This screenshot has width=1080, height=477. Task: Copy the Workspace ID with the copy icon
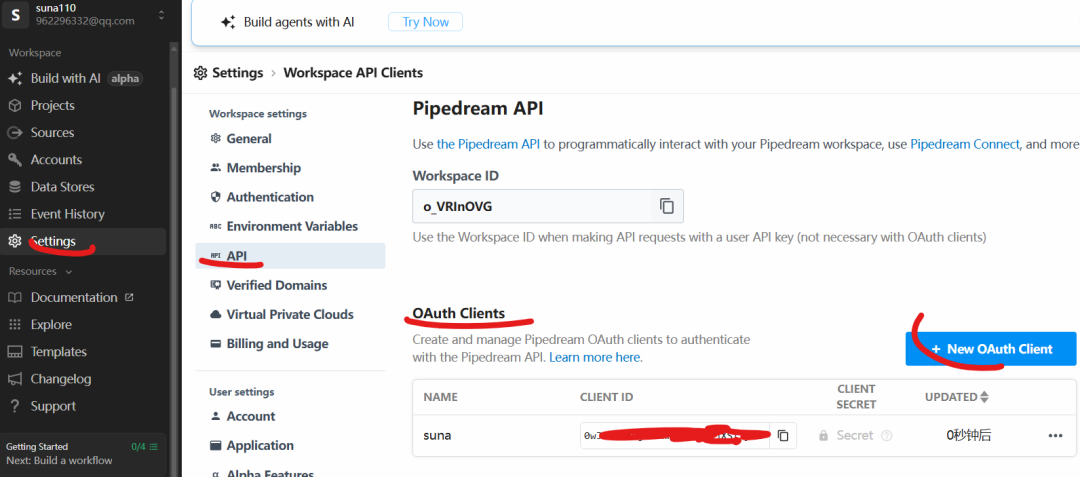pyautogui.click(x=667, y=206)
